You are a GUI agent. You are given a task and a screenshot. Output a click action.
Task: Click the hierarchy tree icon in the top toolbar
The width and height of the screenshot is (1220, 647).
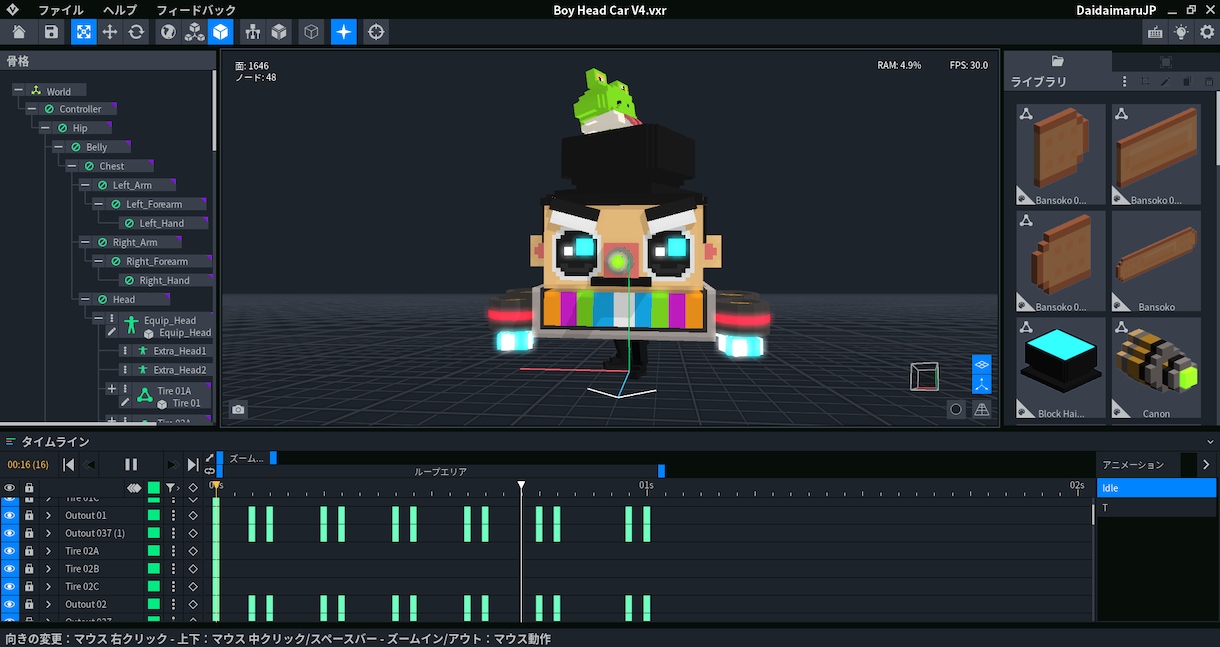pyautogui.click(x=252, y=32)
